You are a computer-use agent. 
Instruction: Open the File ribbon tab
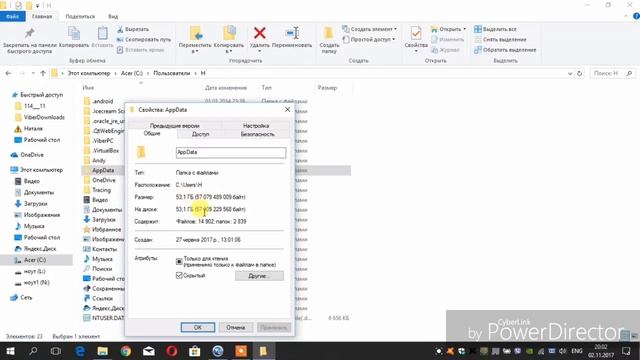(x=13, y=16)
